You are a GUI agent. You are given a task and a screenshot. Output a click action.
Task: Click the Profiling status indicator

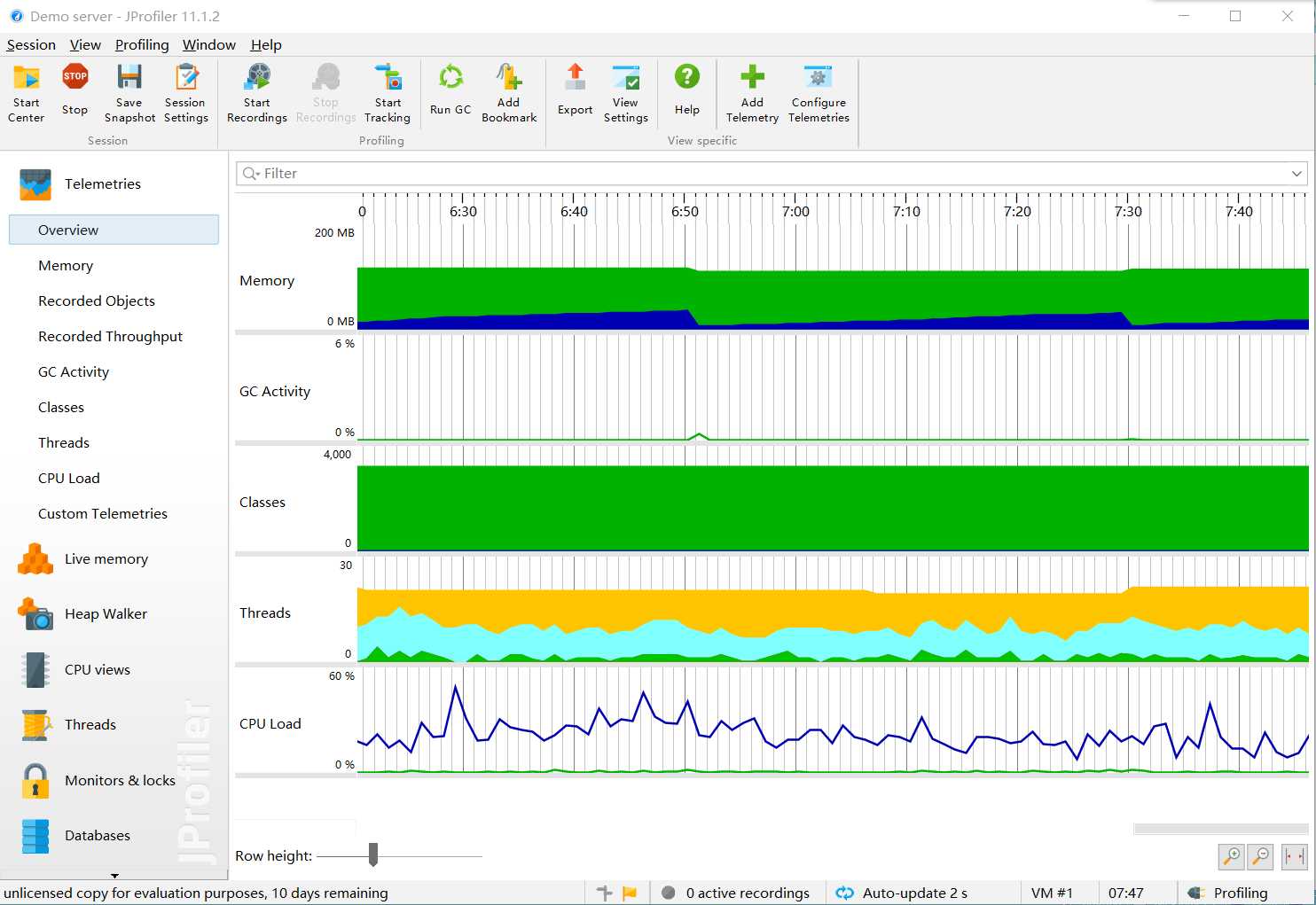coord(1229,893)
